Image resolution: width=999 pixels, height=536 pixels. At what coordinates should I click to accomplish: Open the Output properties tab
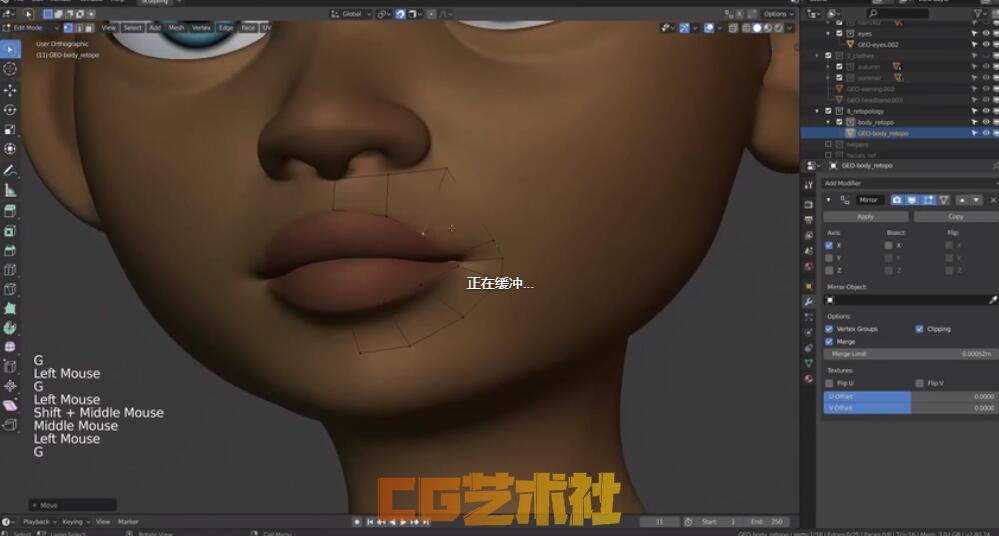point(809,220)
